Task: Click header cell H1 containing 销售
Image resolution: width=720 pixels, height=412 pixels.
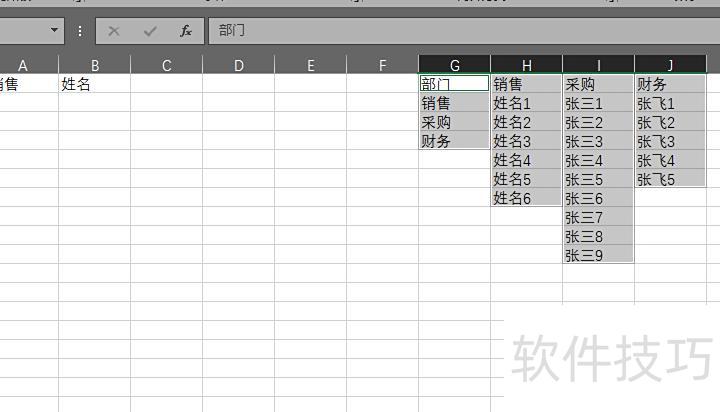Action: (x=527, y=84)
